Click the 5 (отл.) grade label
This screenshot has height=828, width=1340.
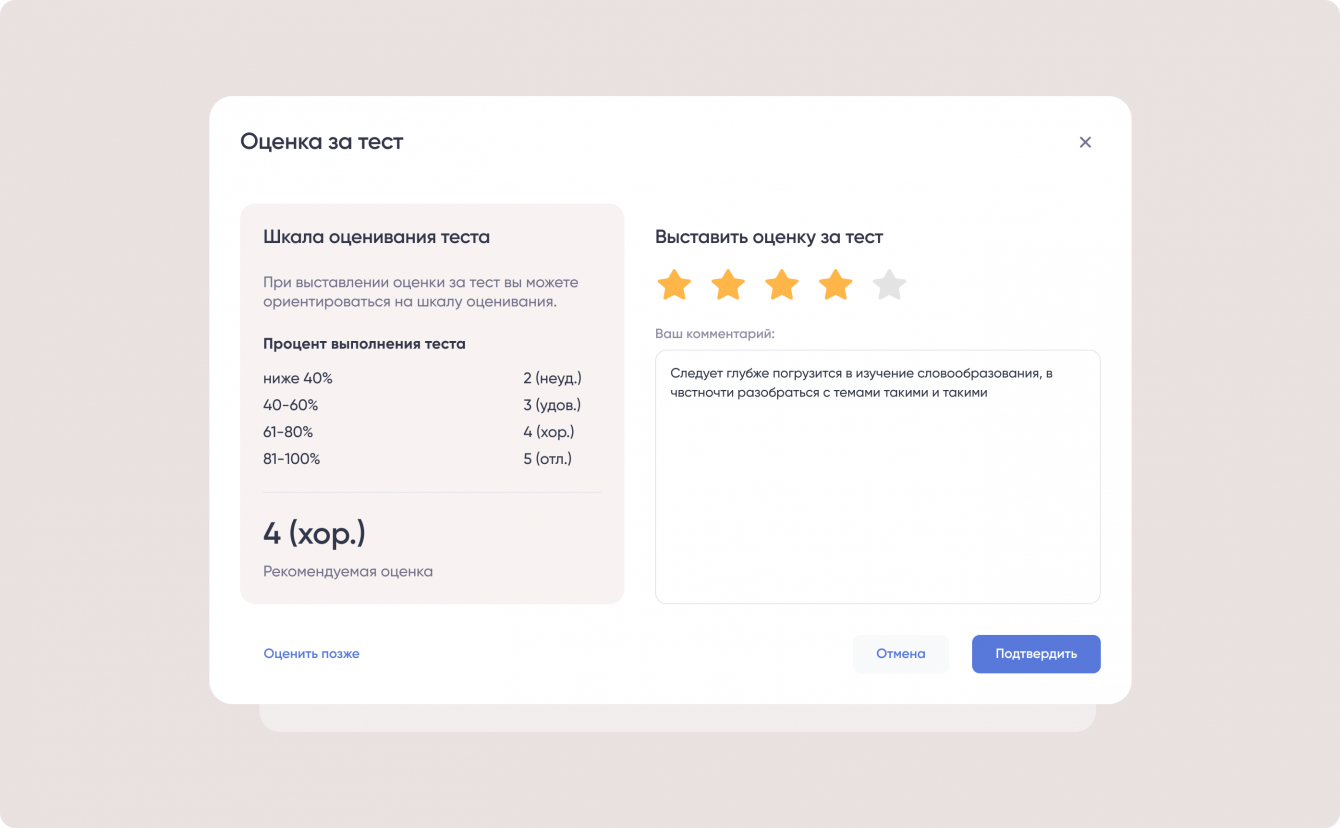pos(548,460)
